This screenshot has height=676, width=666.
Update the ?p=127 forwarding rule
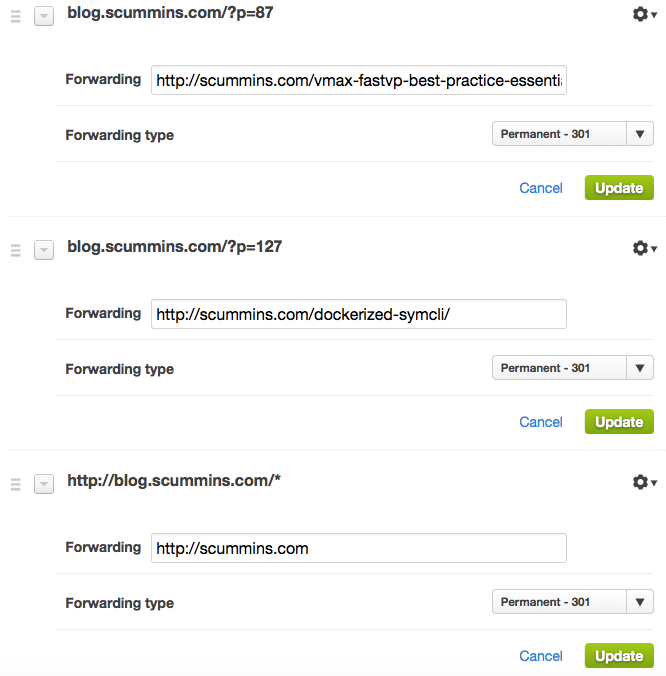pos(619,422)
